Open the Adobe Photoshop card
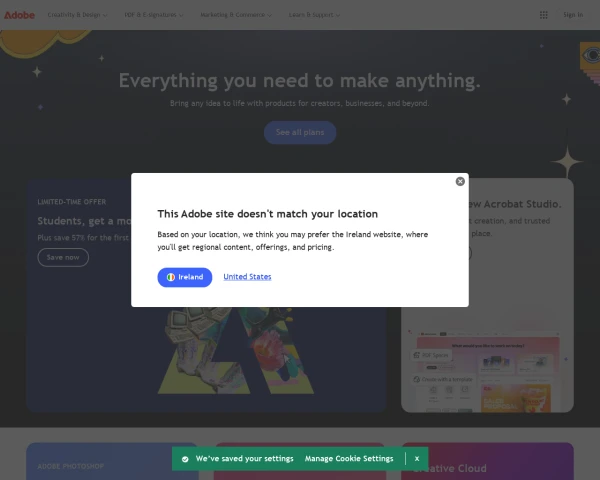The image size is (600, 480). click(x=112, y=462)
